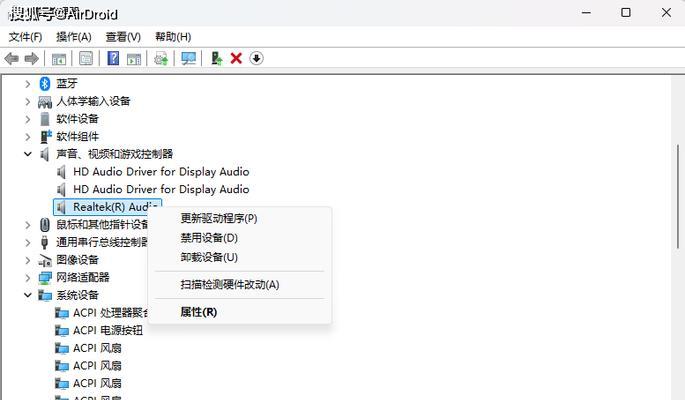
Task: Click the folder icon beside 系统设备
Action: tap(45, 296)
